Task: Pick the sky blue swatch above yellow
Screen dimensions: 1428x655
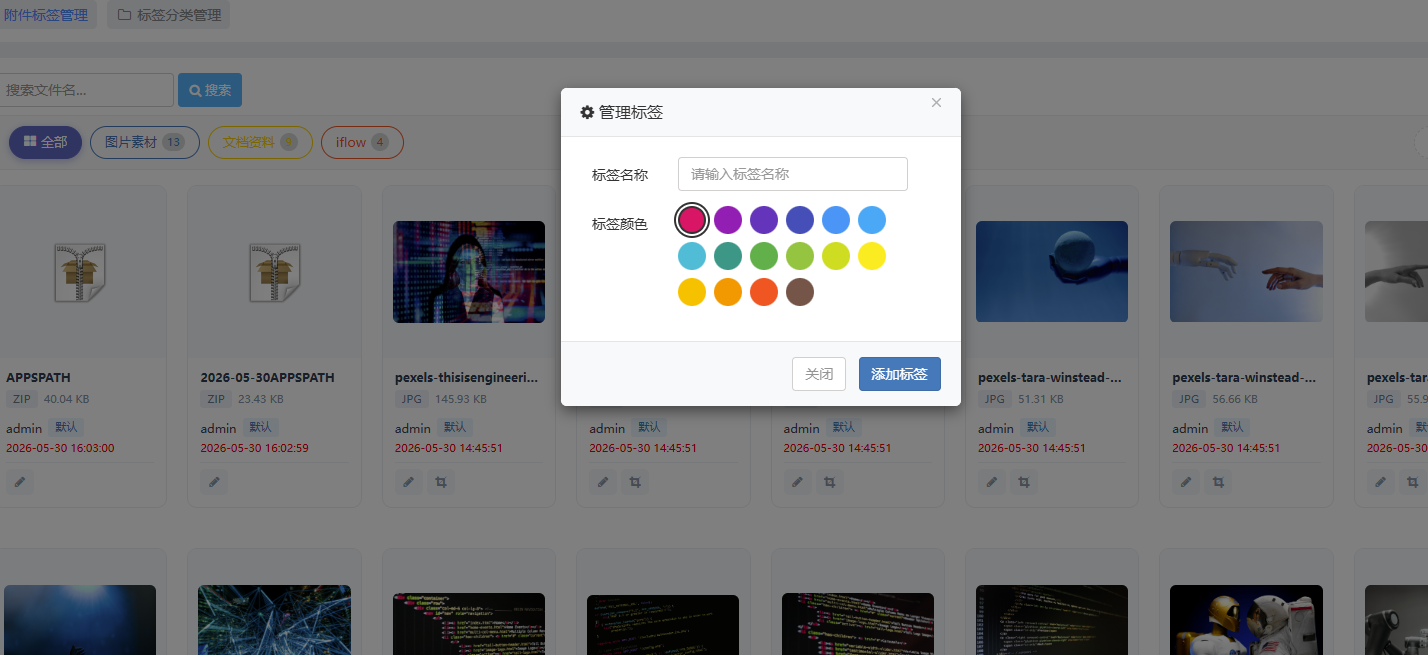Action: [x=872, y=220]
